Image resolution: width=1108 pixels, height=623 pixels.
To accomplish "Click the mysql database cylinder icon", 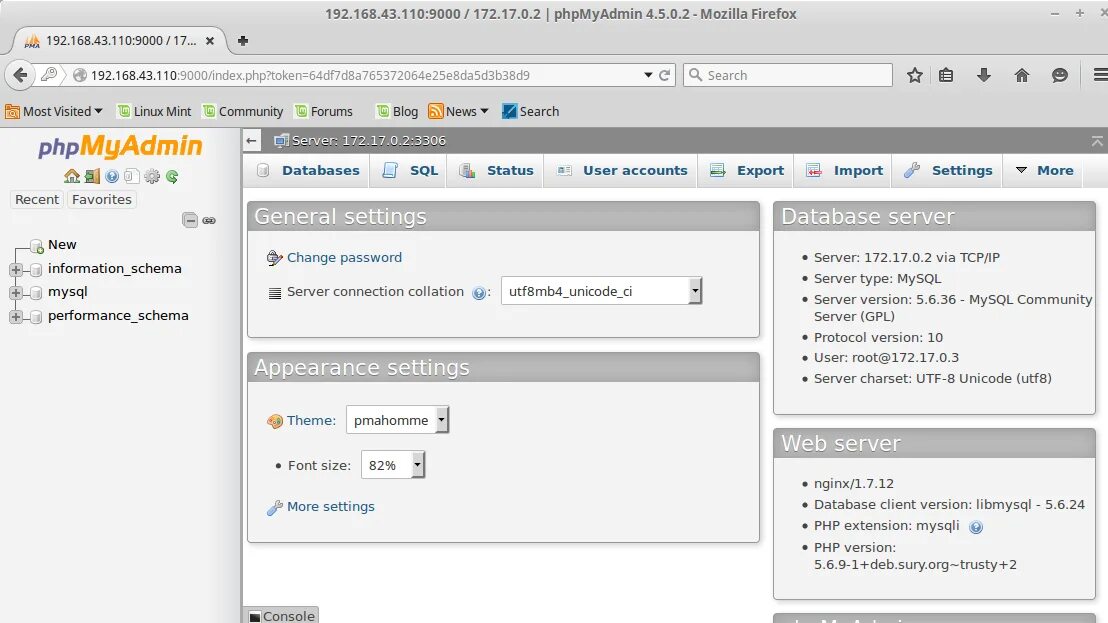I will click(36, 293).
